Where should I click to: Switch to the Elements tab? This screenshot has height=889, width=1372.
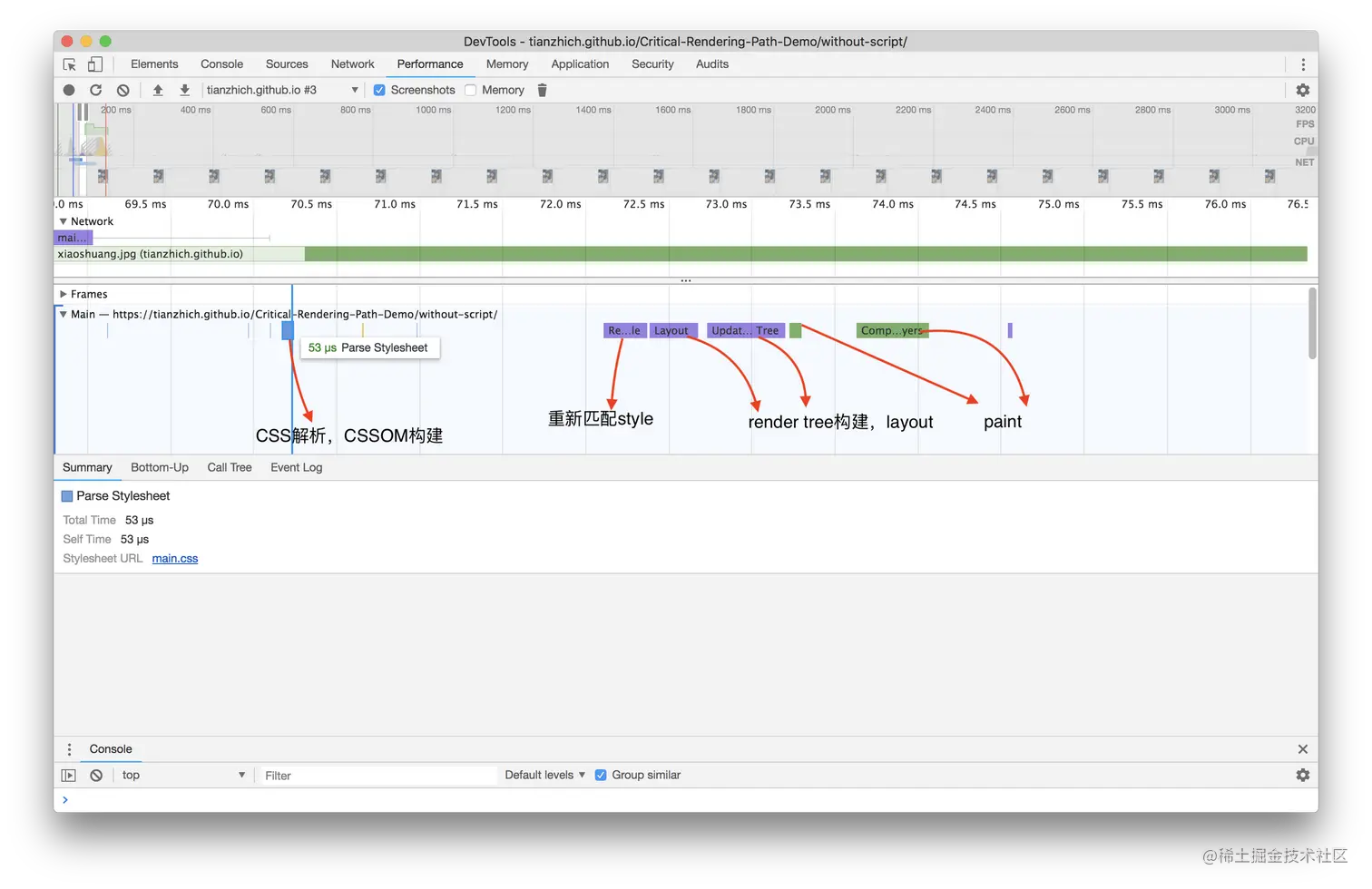click(154, 64)
